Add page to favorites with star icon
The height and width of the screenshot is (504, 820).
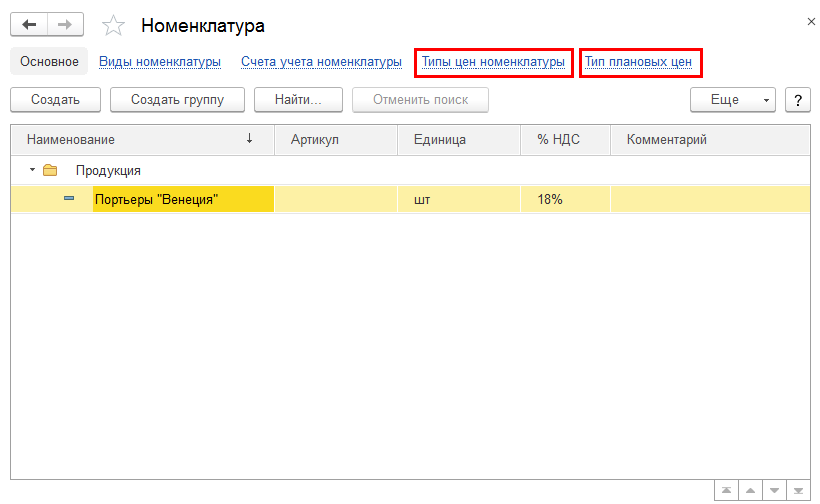[x=114, y=25]
